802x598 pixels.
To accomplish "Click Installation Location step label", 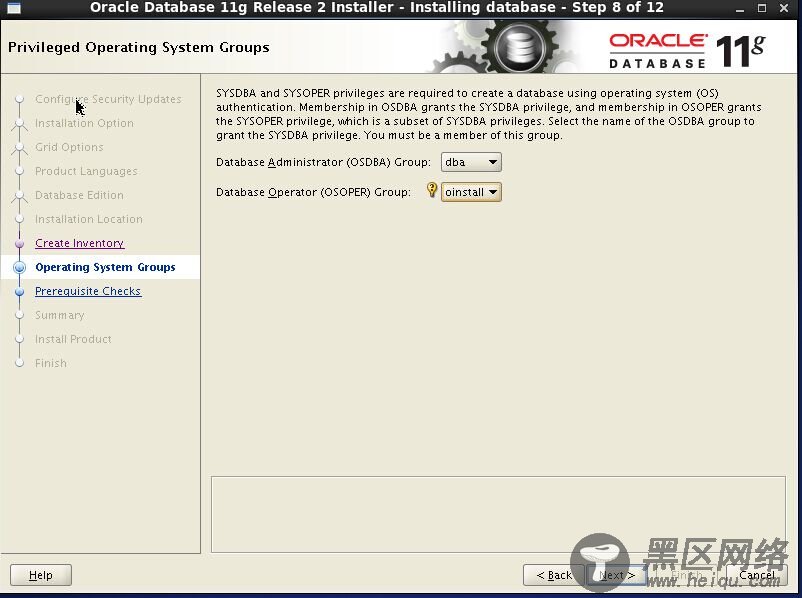I will pyautogui.click(x=88, y=219).
